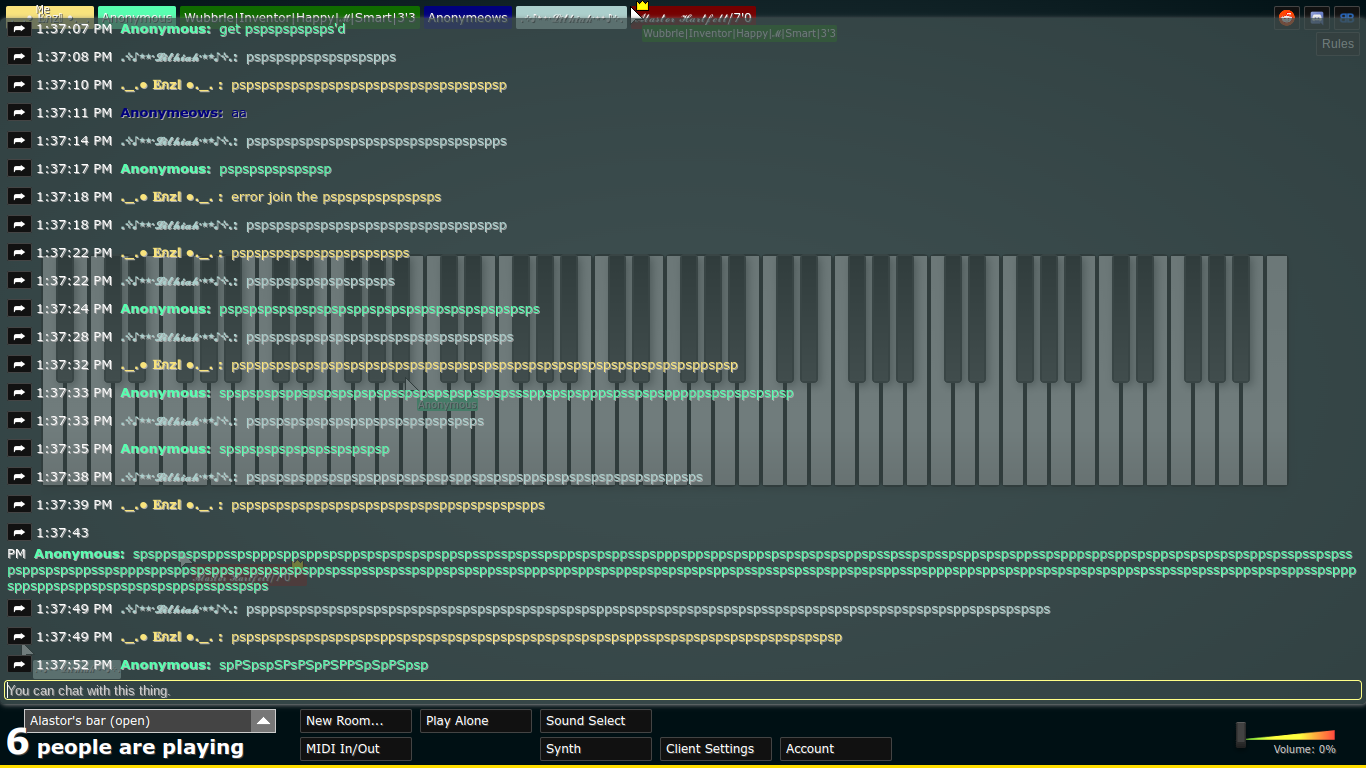Click the 'error join the pspsps' message text
This screenshot has height=768, width=1366.
pos(336,197)
